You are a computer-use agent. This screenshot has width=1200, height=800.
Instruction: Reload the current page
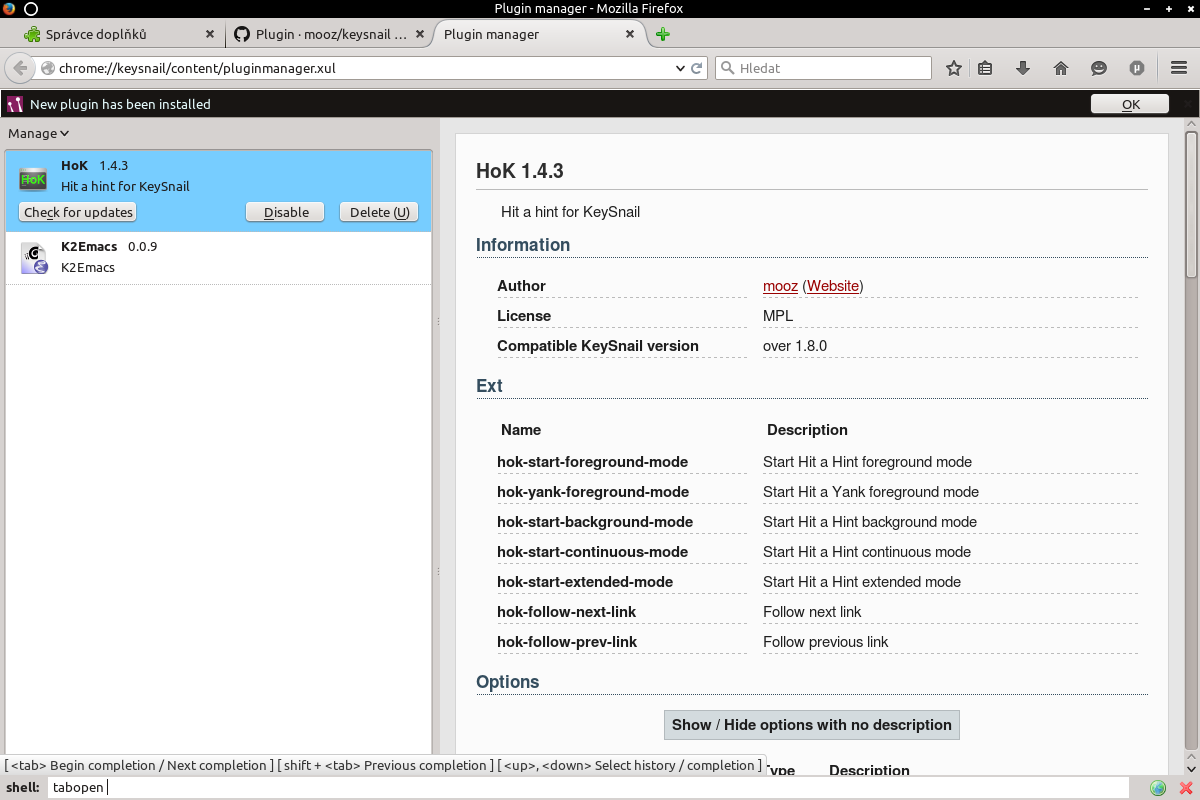click(698, 68)
